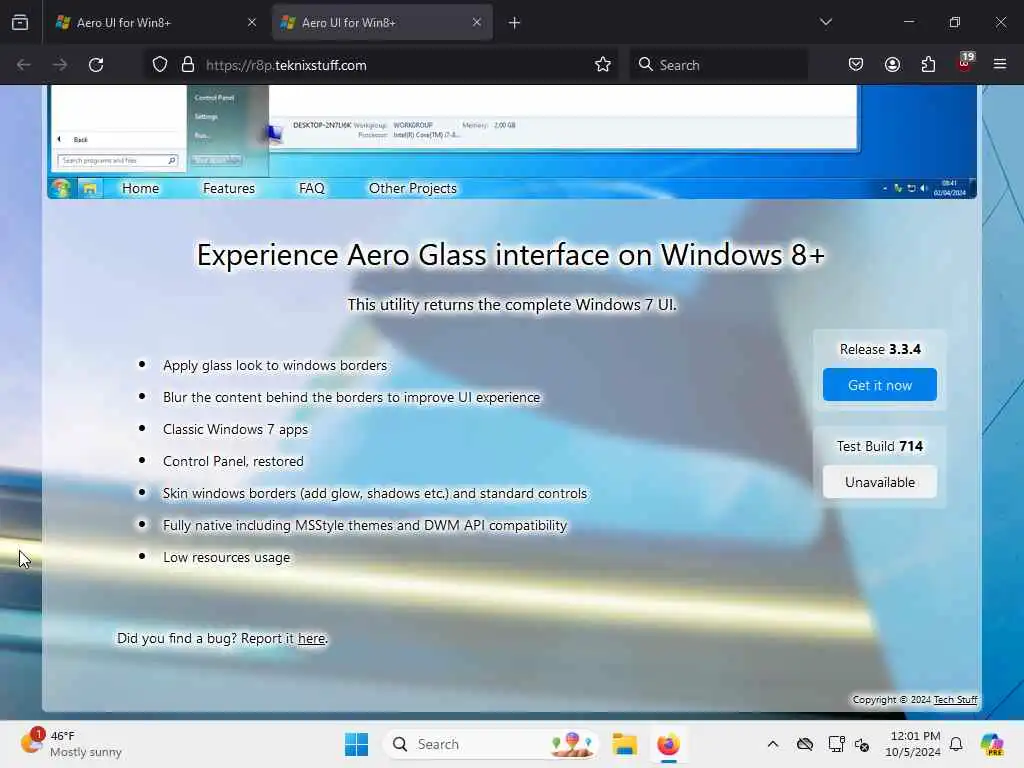Screen dimensions: 1024x768
Task: Open Other Projects nav item
Action: (x=413, y=188)
